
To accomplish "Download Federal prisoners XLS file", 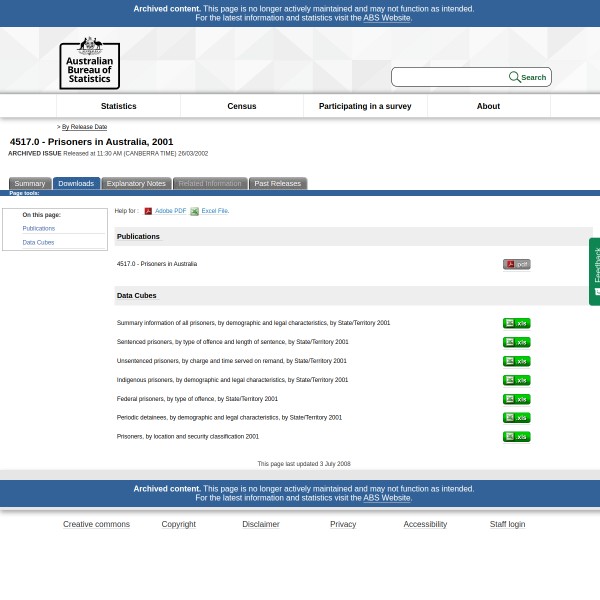I will tap(516, 400).
